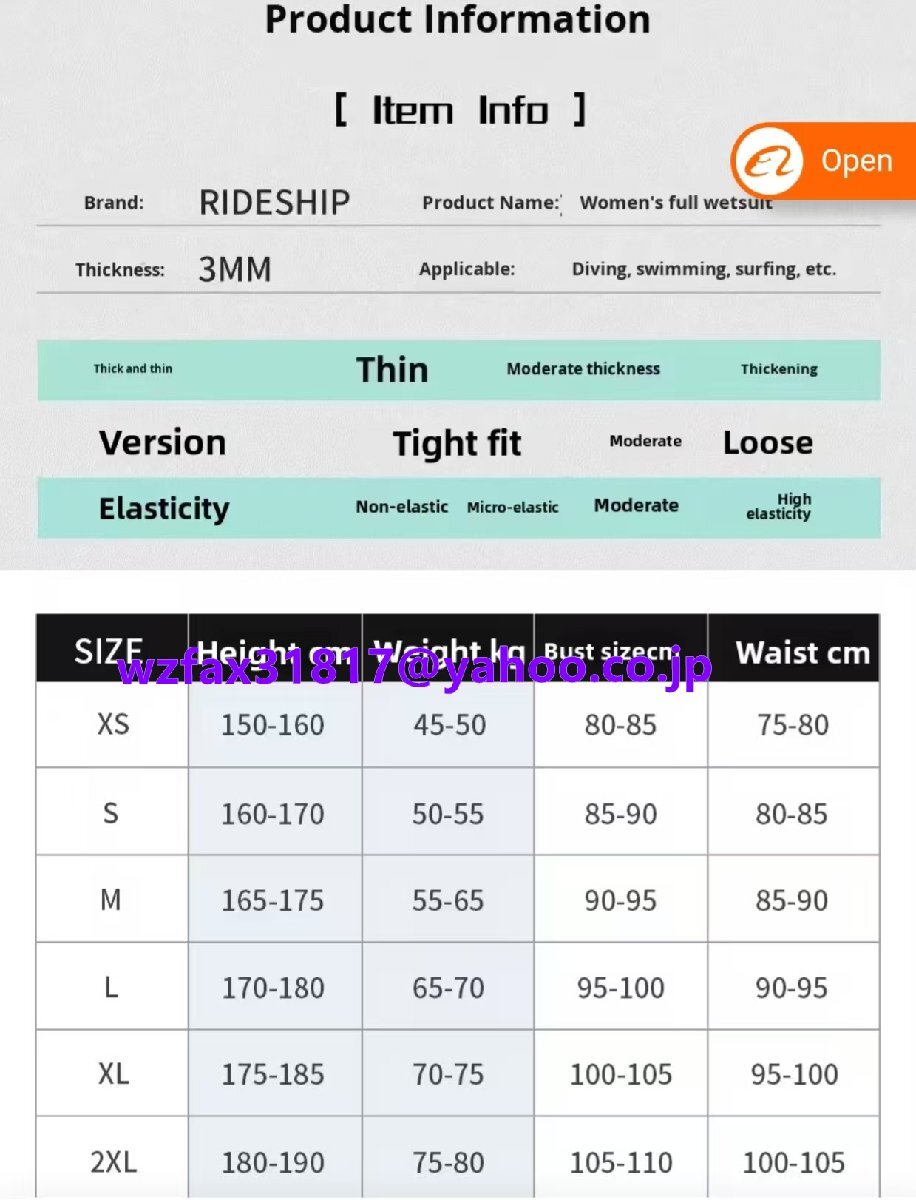Screen dimensions: 916x1200
Task: Click the 65-70 weight cell
Action: pyautogui.click(x=448, y=988)
